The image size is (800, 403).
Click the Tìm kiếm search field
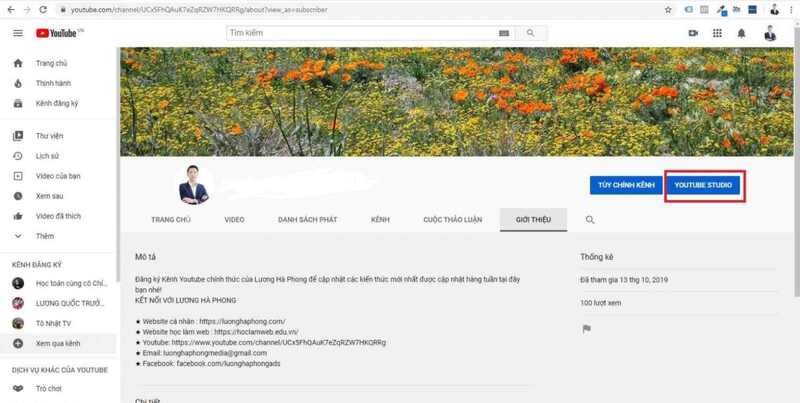pyautogui.click(x=370, y=33)
